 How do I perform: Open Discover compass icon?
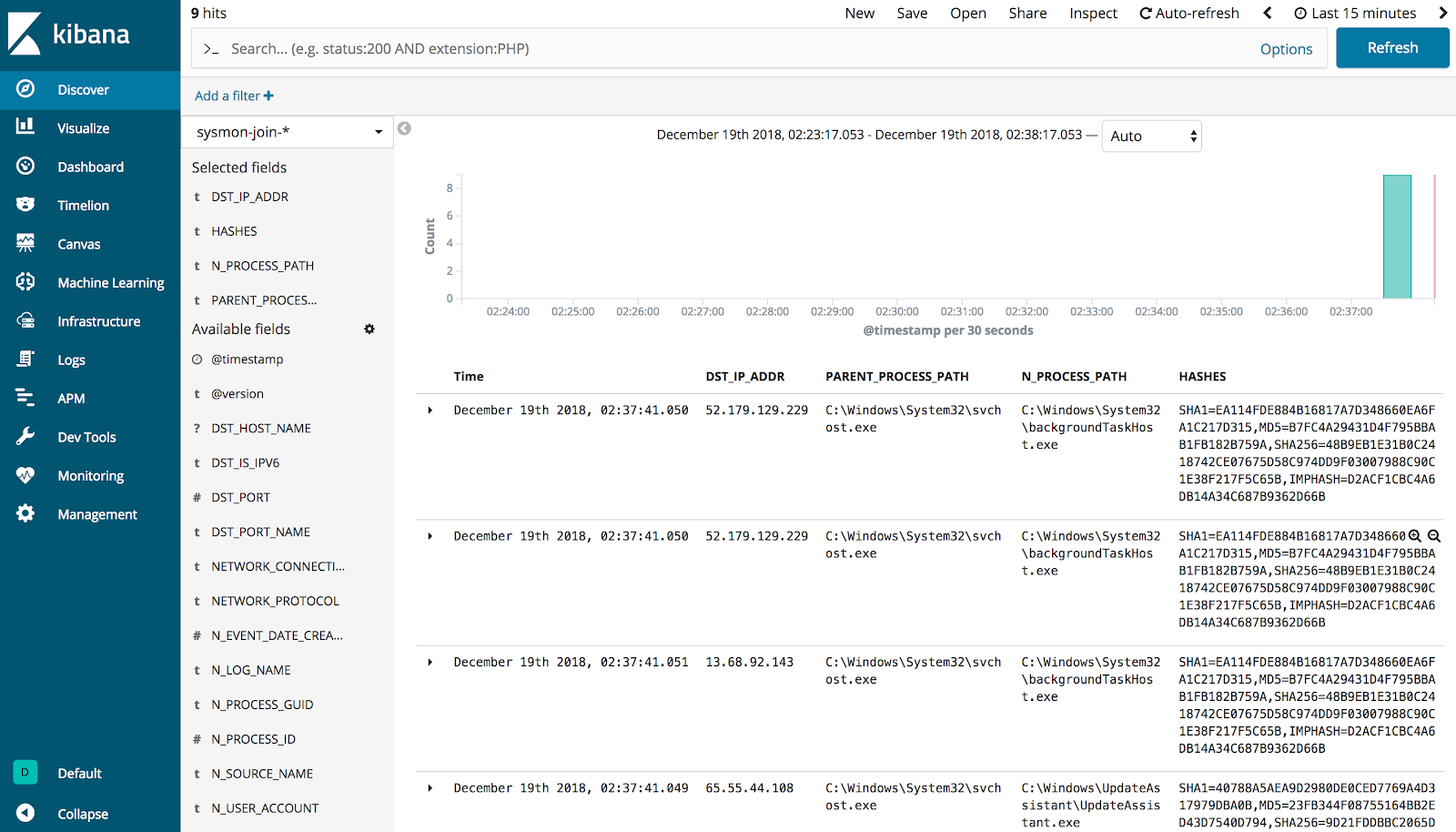[25, 89]
